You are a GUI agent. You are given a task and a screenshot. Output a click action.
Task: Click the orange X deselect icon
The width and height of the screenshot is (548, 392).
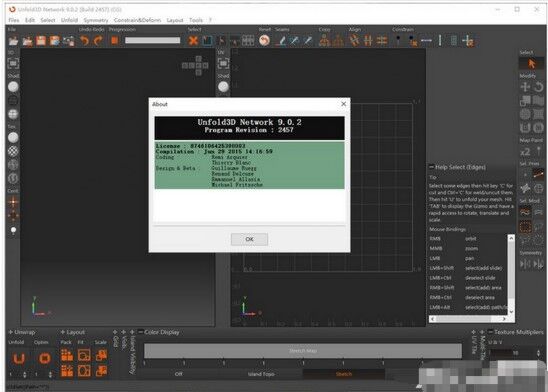click(x=193, y=41)
